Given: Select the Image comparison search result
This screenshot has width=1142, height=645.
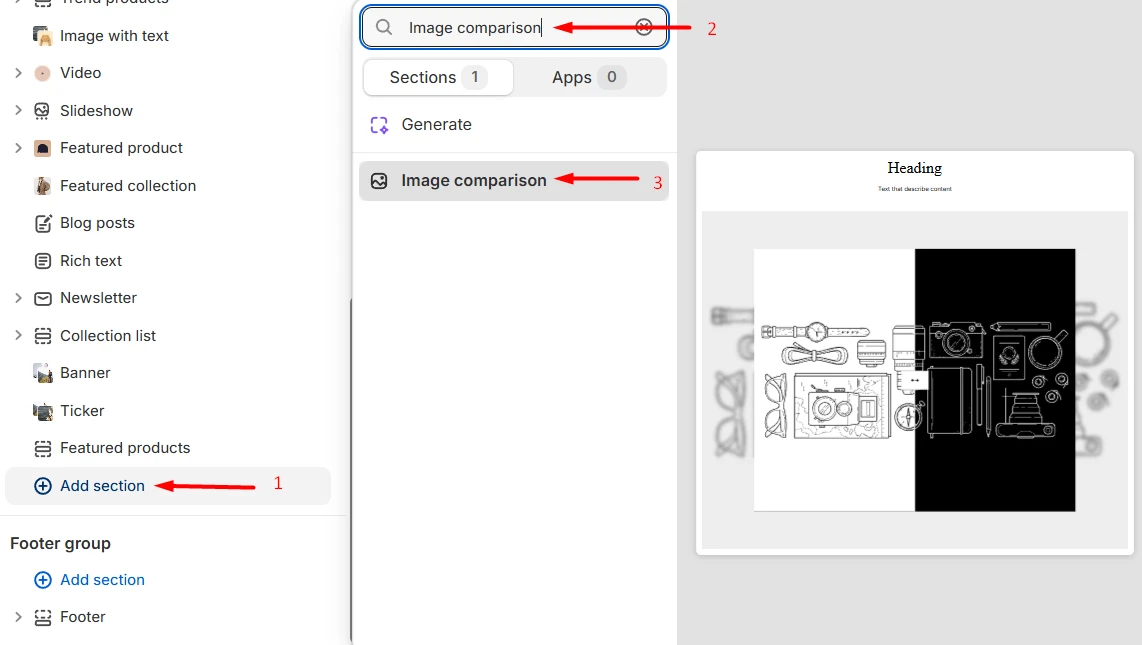Looking at the screenshot, I should click(x=514, y=181).
